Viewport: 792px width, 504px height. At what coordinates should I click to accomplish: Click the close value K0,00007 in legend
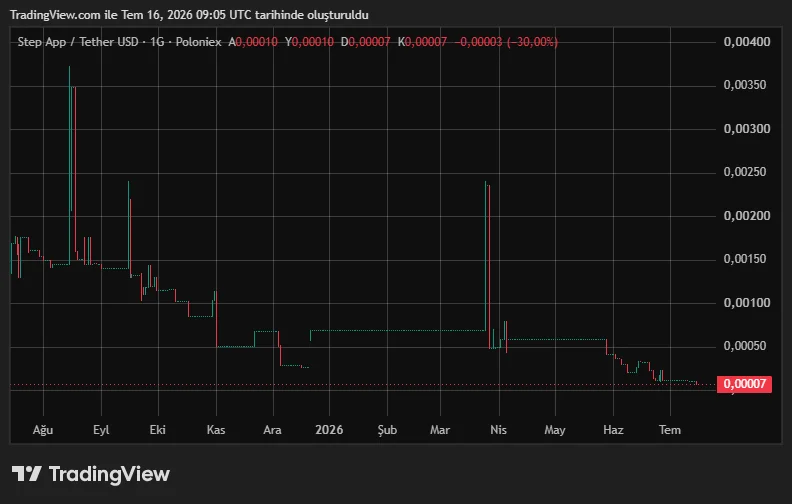tap(422, 42)
